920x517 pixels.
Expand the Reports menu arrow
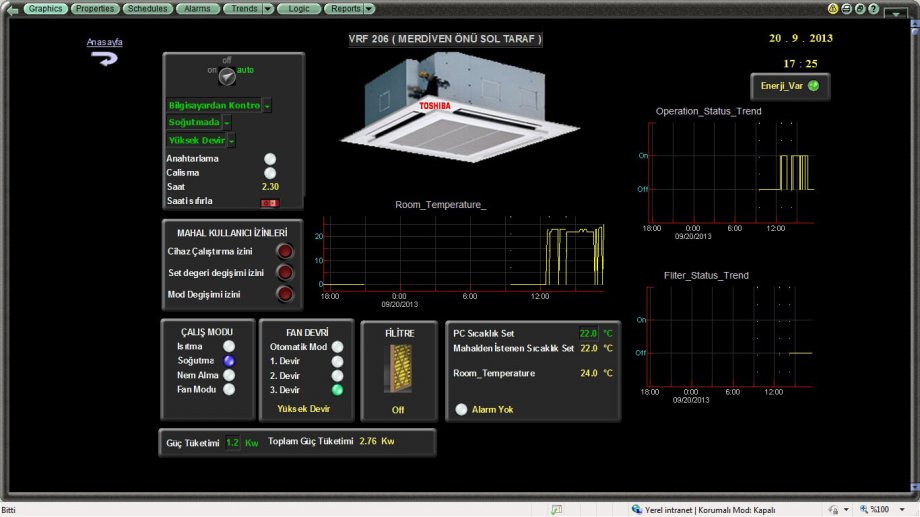[369, 9]
